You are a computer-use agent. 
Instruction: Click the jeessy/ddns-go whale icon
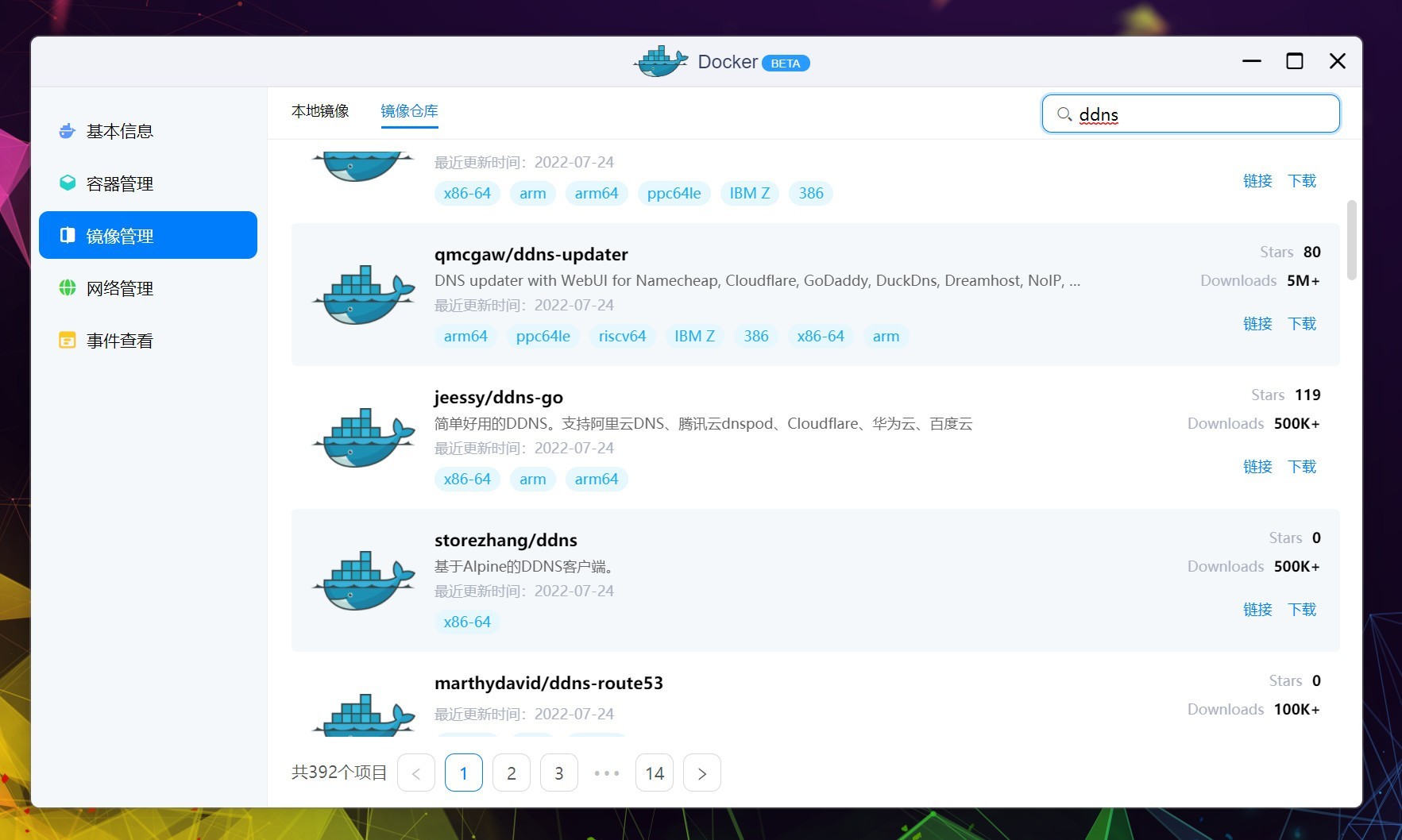(364, 437)
